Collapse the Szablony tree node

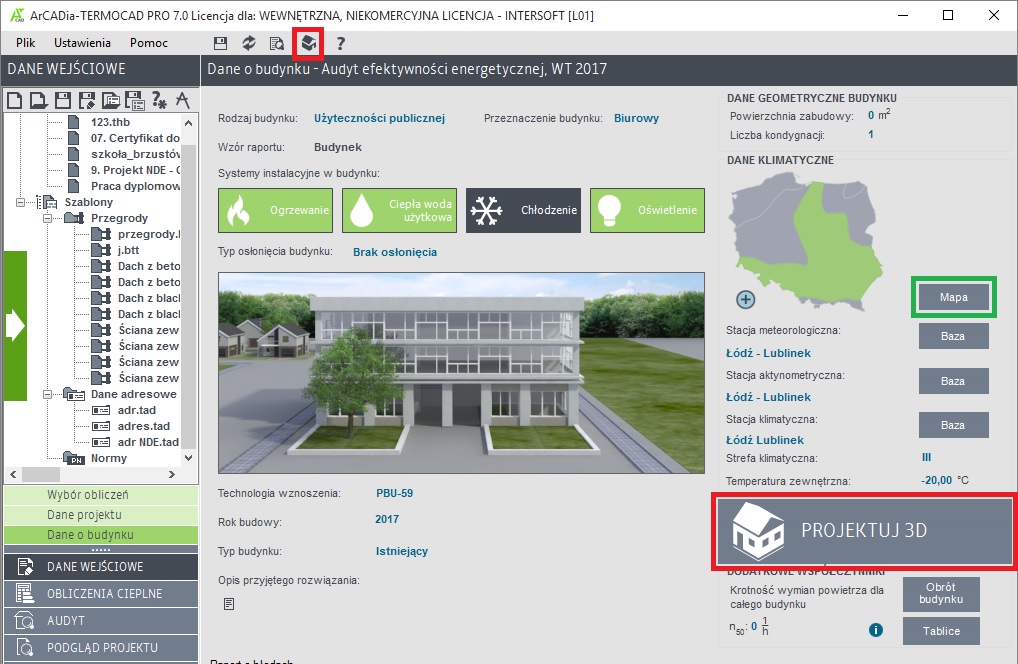point(20,203)
